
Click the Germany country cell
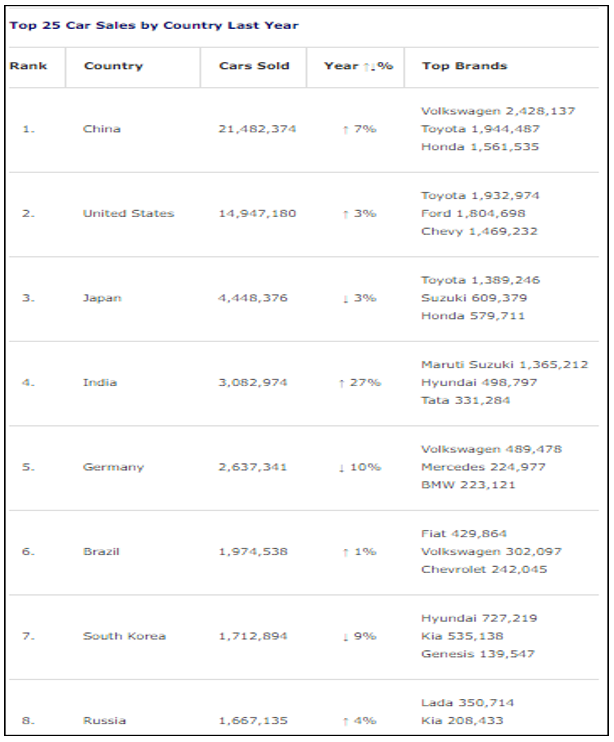pos(113,467)
